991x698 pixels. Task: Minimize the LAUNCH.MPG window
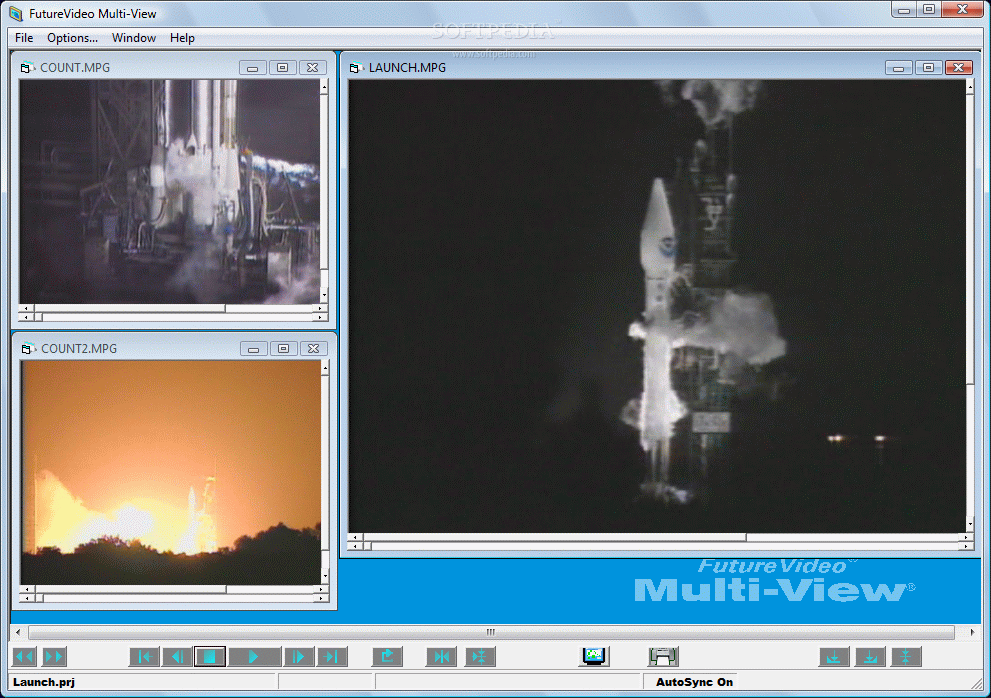[898, 68]
